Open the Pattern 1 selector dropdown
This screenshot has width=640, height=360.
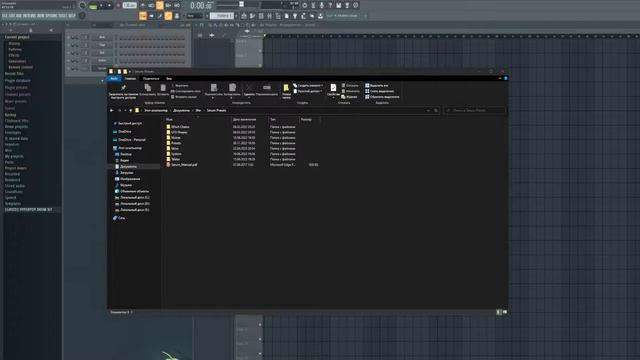tap(222, 16)
